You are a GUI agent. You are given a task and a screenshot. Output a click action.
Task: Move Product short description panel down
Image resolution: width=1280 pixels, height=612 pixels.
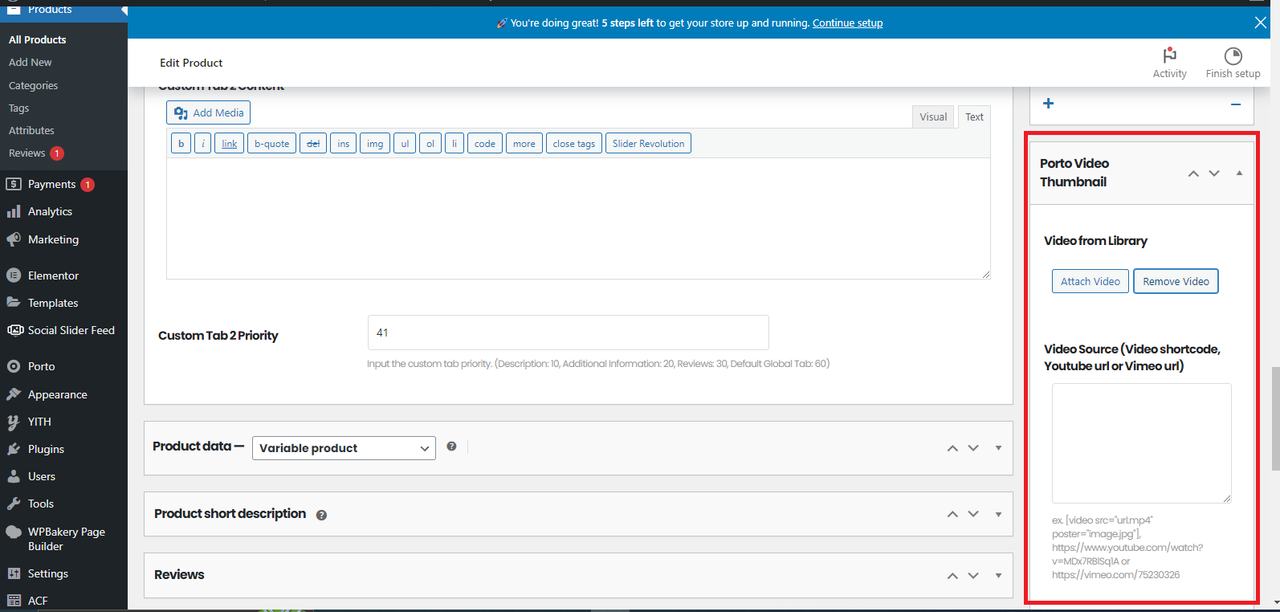(x=973, y=514)
